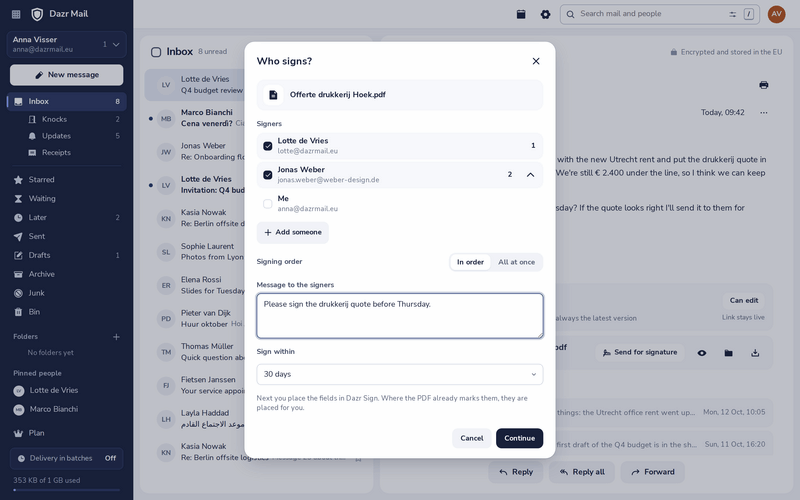Open the Updates subfolder
800x500 pixels.
coord(74,136)
